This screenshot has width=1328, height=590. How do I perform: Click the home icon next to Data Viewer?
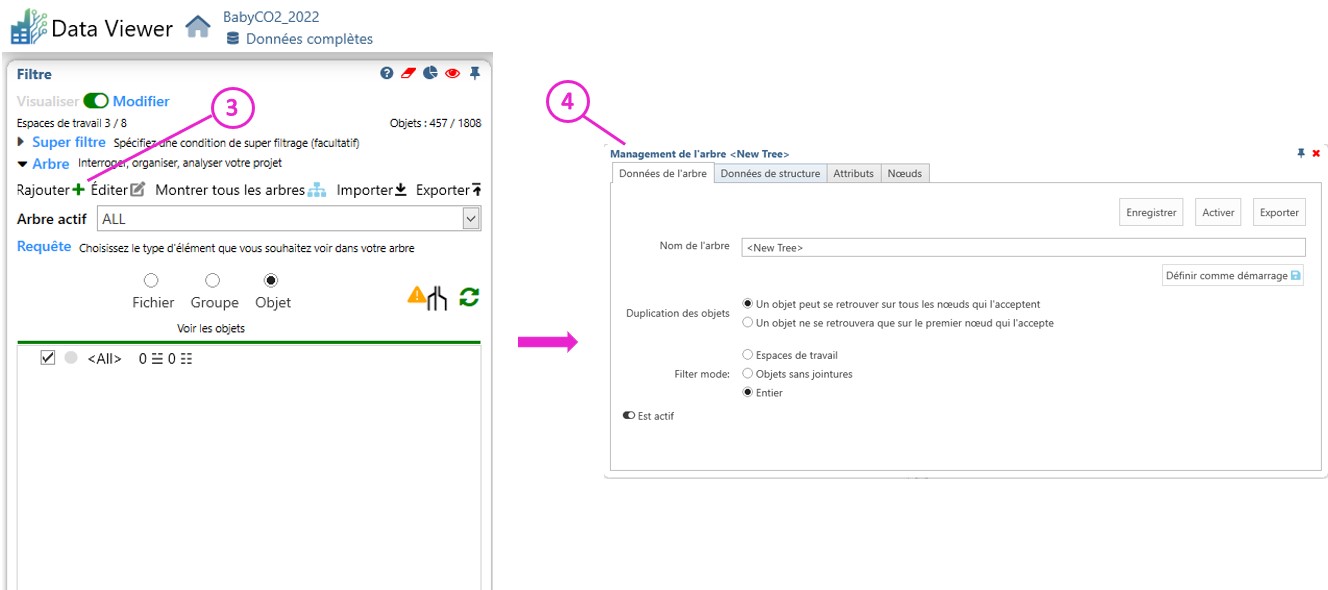coord(198,27)
